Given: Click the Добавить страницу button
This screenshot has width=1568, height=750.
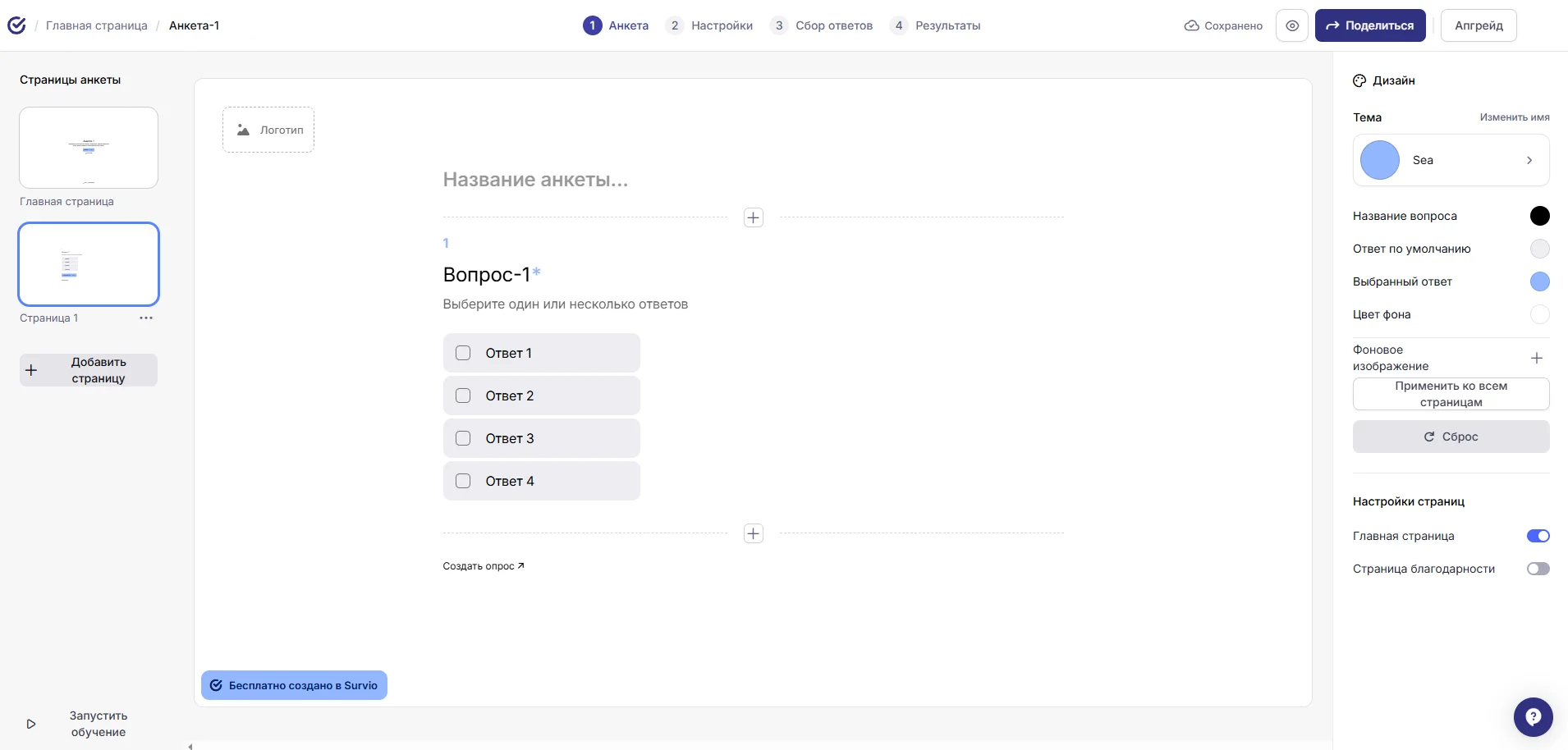Looking at the screenshot, I should pyautogui.click(x=89, y=370).
